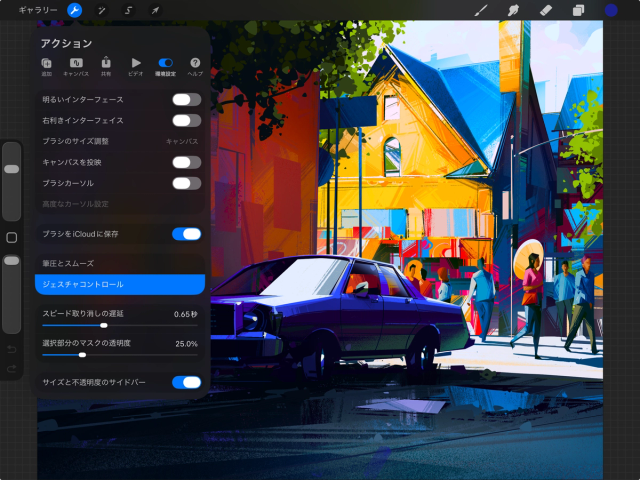The width and height of the screenshot is (640, 480).
Task: Toggle 明るいインターフェース switch
Action: [187, 100]
